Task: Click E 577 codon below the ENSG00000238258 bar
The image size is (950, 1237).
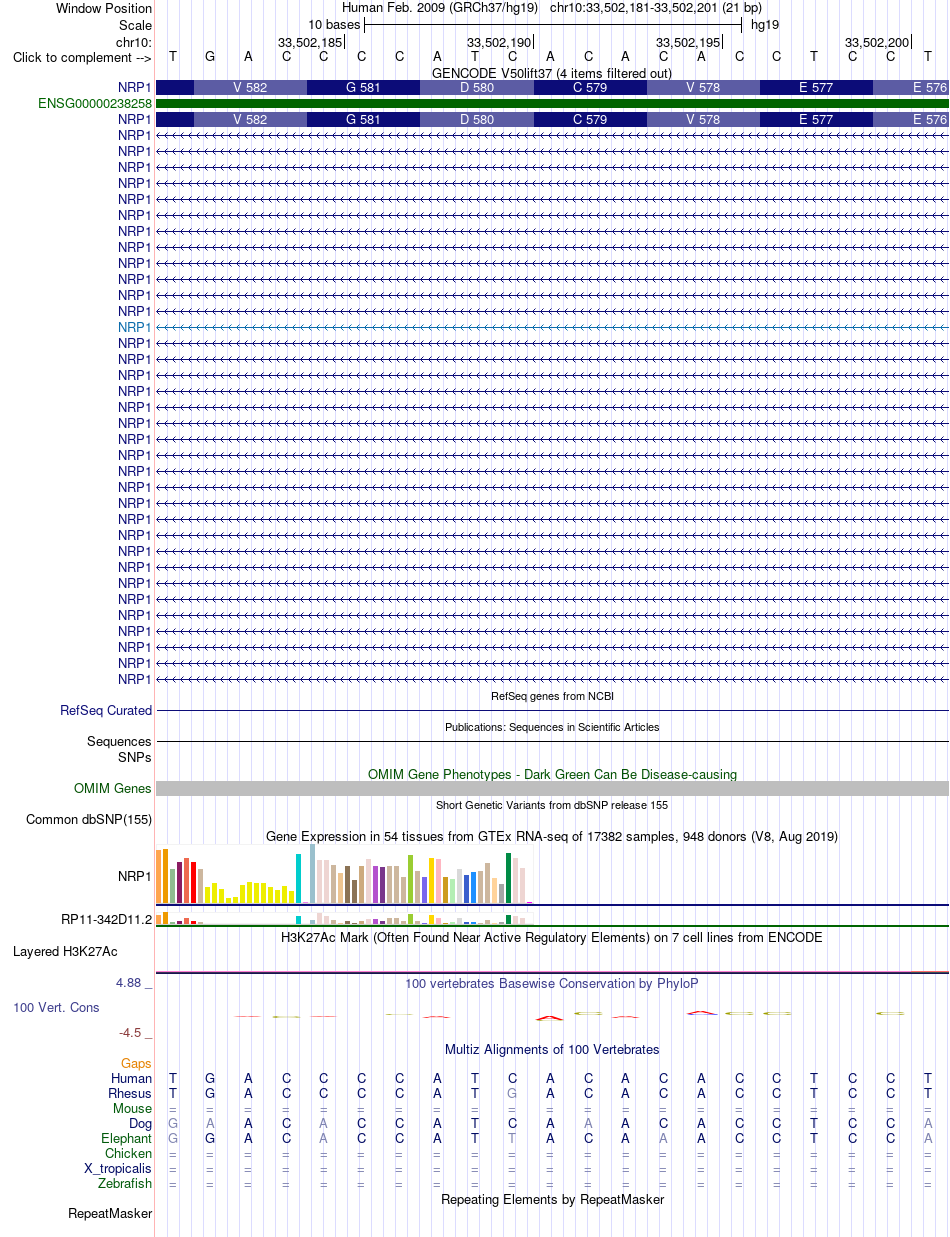Action: pos(817,120)
